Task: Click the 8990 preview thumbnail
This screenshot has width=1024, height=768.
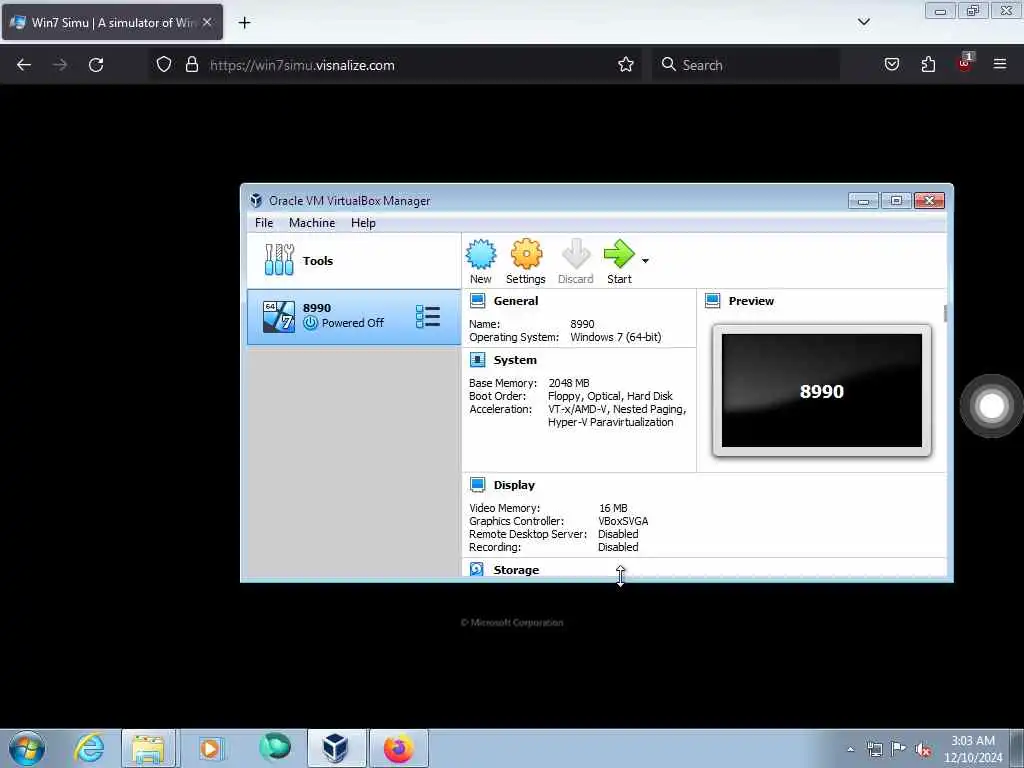Action: [x=822, y=391]
